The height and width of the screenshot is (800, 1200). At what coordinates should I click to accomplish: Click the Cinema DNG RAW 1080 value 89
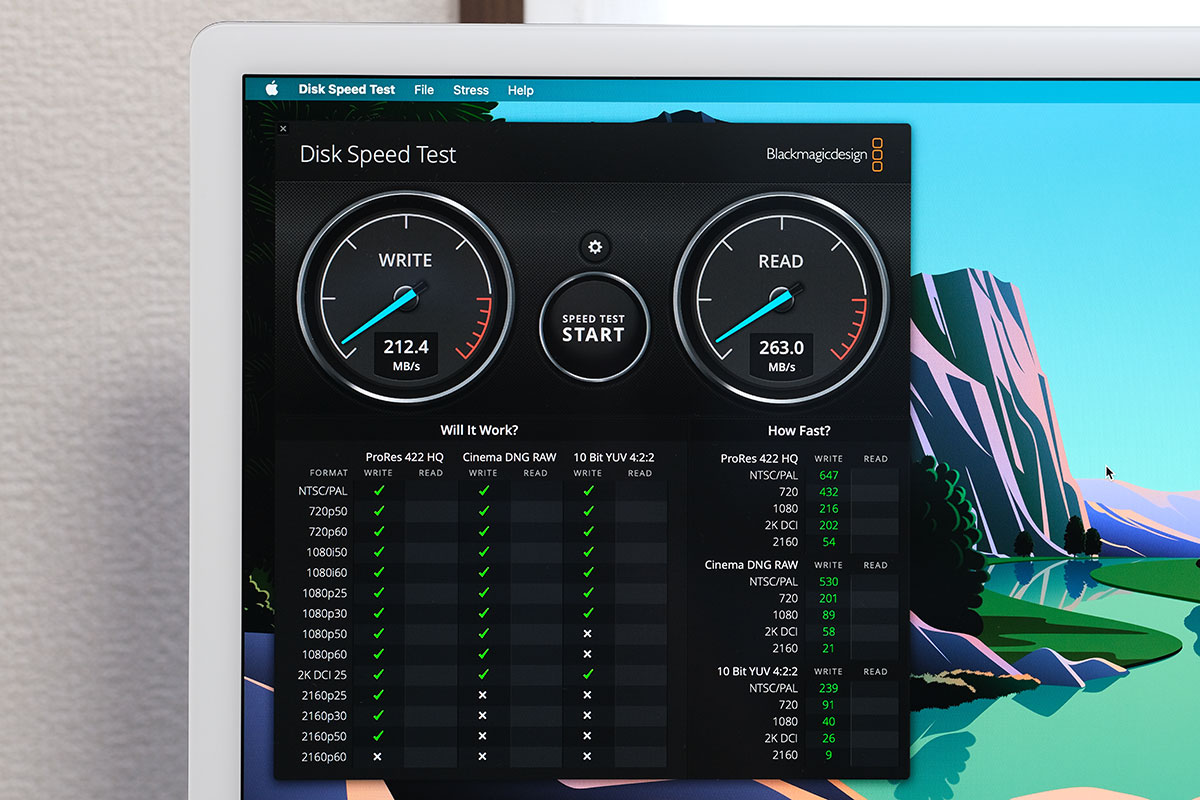tap(828, 615)
